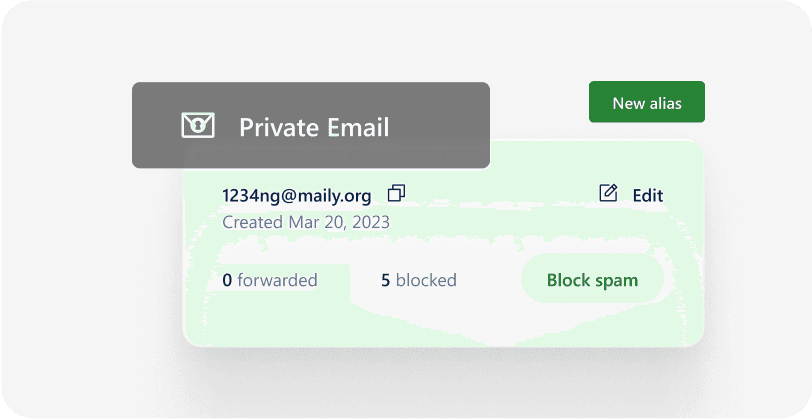Click the Private Email heading text
The width and height of the screenshot is (812, 419).
click(x=314, y=127)
